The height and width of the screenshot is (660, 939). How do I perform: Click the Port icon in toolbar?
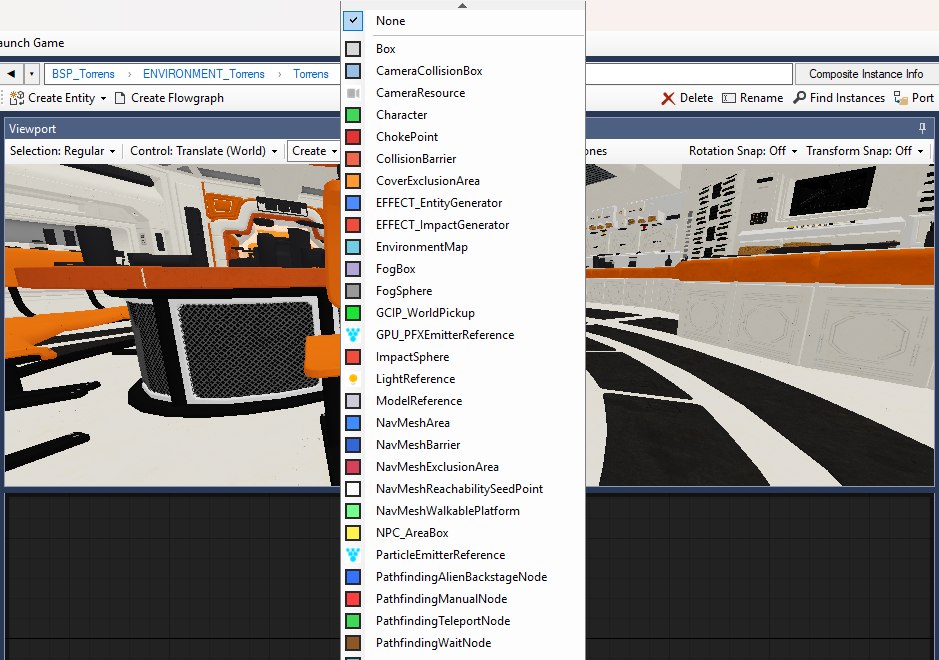[900, 98]
